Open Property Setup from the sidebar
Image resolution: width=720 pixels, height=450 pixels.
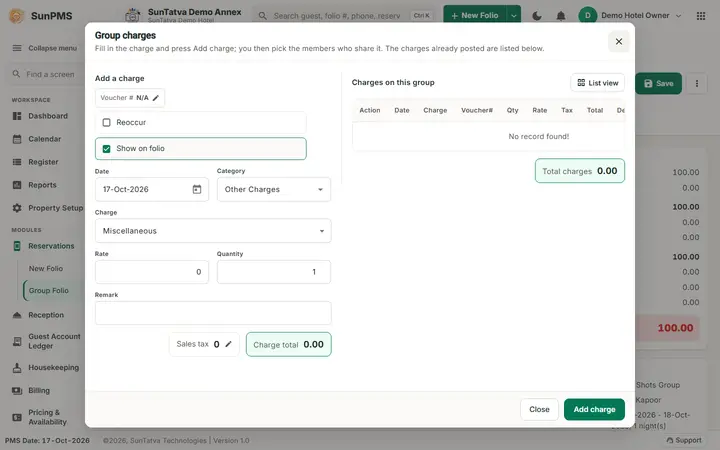[56, 208]
